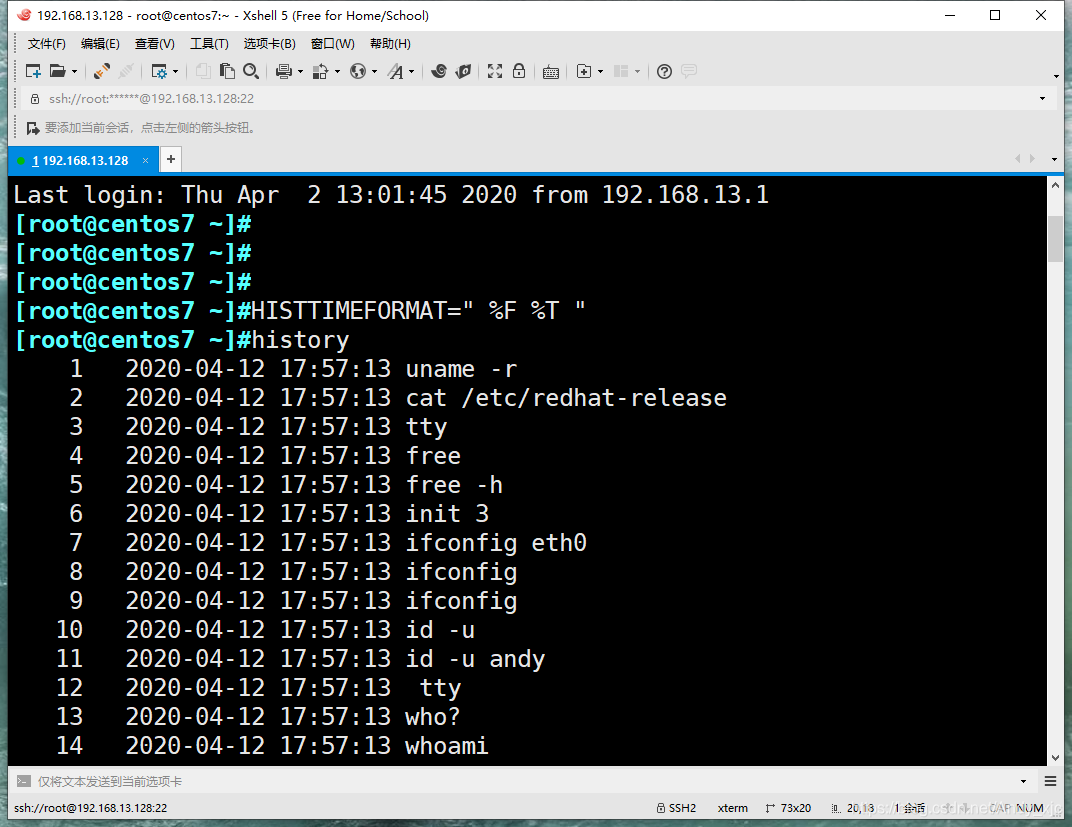Click the Paste clipboard toolbar icon
Screen dimensions: 1072x827
coord(227,71)
